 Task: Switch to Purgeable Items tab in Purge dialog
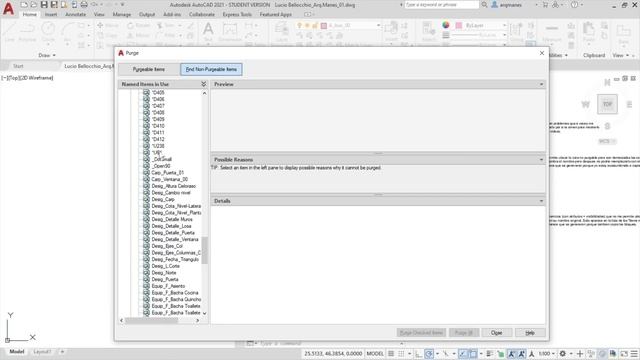pos(149,69)
